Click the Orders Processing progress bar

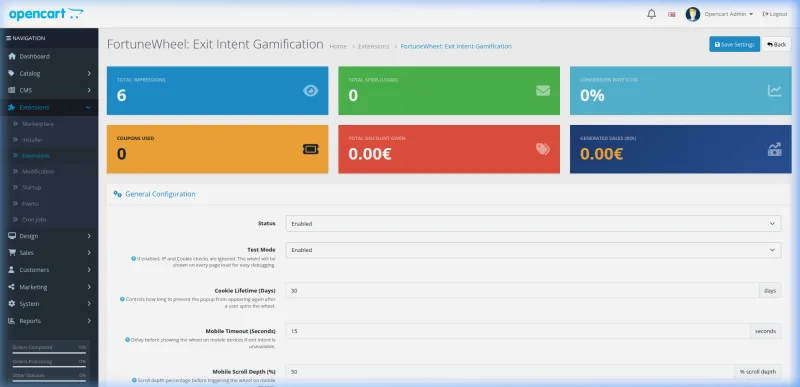(49, 366)
